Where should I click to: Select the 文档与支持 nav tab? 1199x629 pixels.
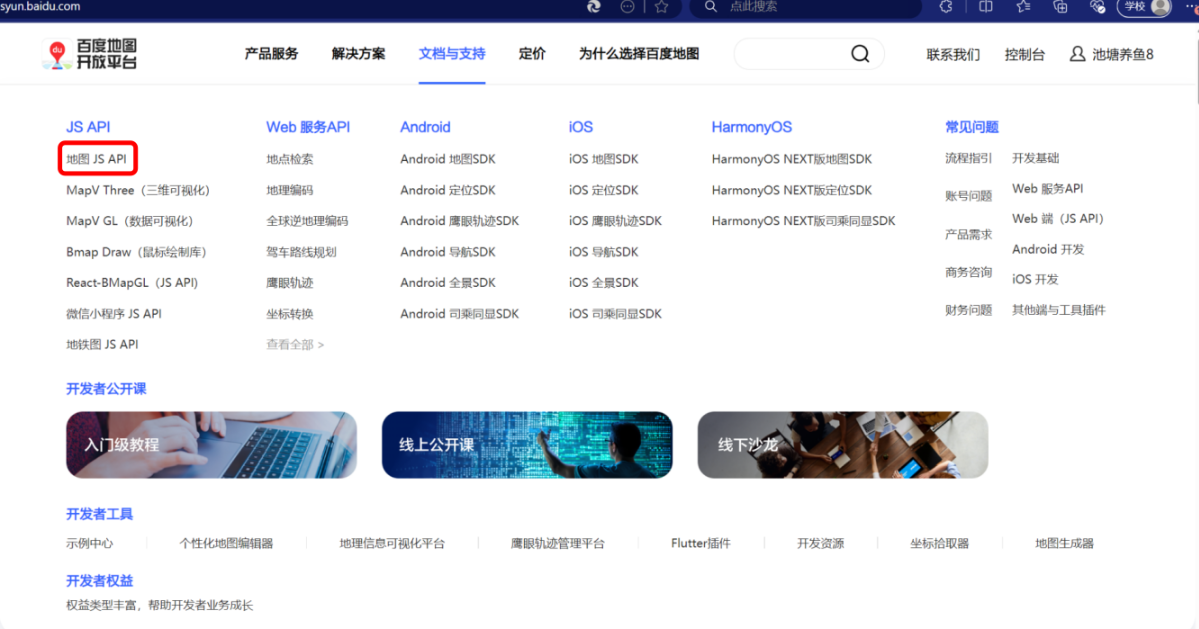point(452,53)
